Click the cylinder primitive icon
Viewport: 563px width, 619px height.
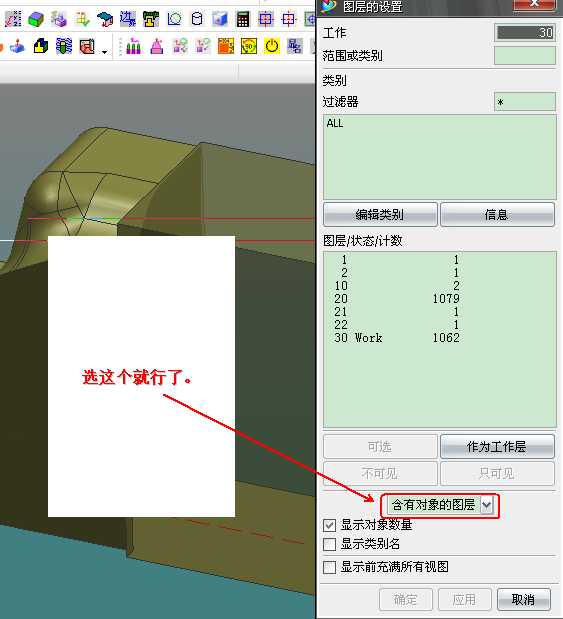click(197, 19)
